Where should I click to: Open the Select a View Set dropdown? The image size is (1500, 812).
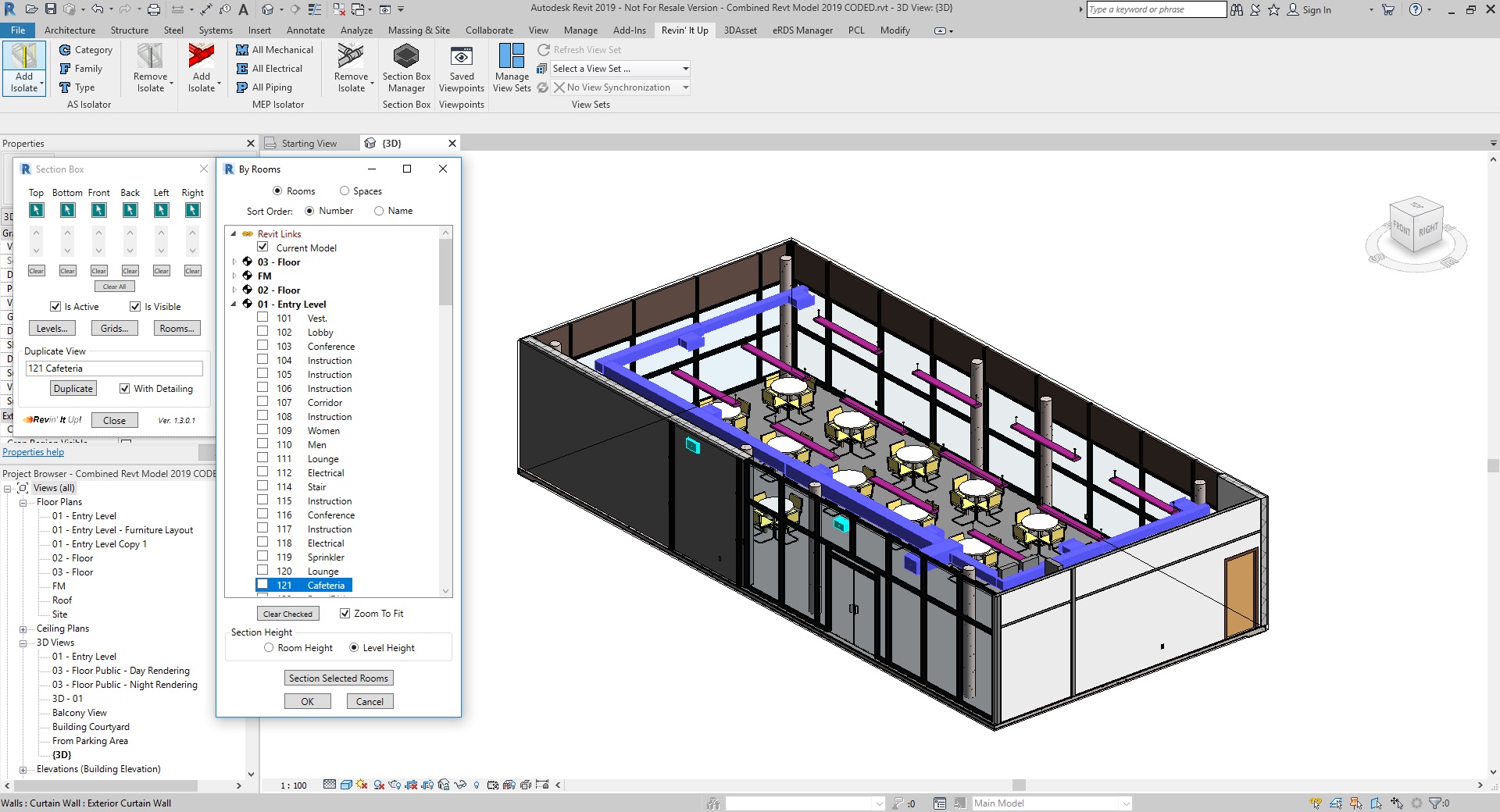click(x=620, y=69)
